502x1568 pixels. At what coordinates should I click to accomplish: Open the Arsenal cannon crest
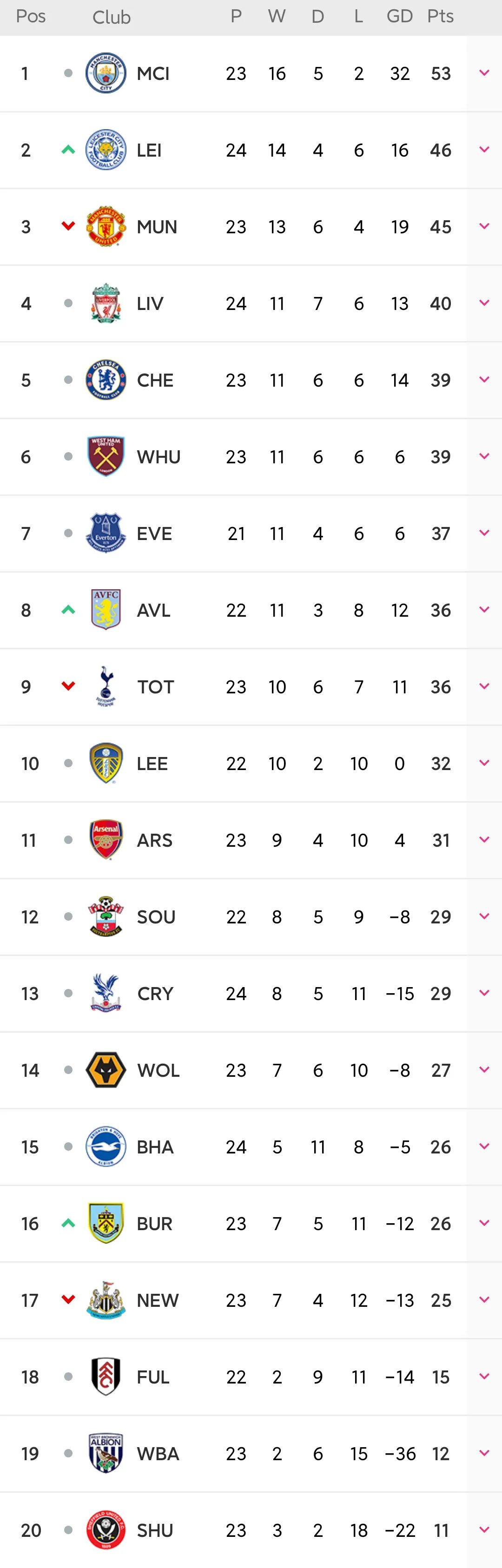pyautogui.click(x=106, y=840)
